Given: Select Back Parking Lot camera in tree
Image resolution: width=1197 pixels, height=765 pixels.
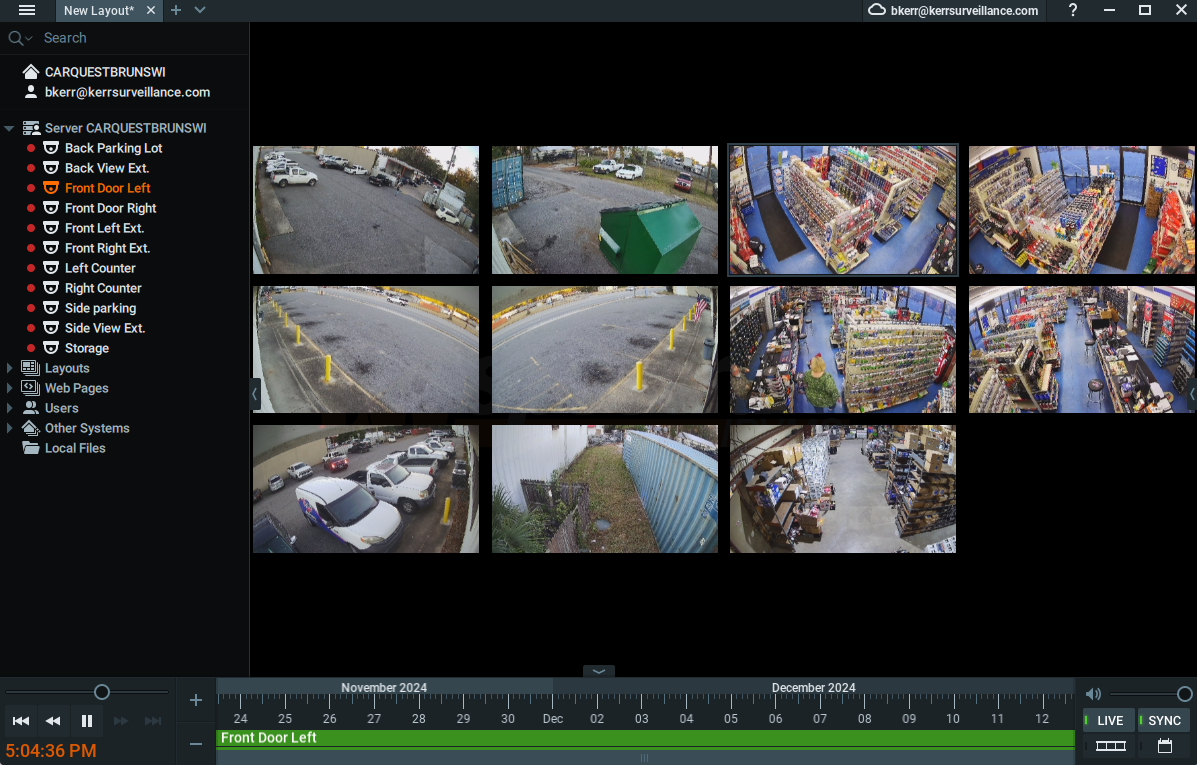Looking at the screenshot, I should [x=113, y=148].
